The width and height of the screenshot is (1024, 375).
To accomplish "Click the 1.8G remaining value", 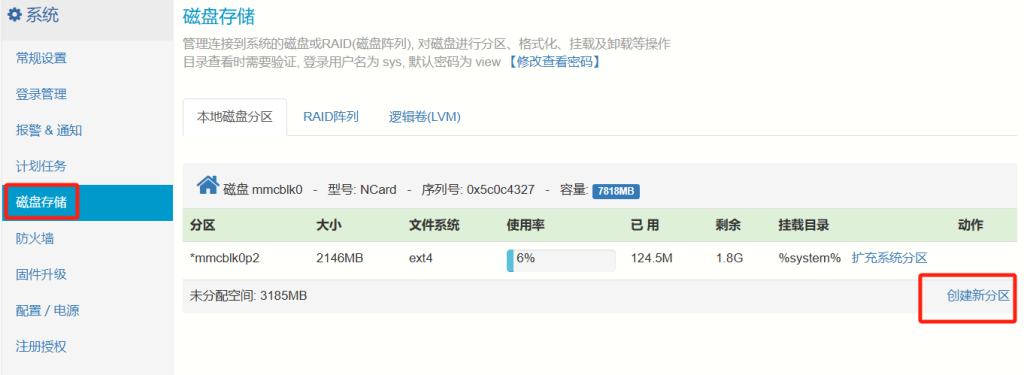I will point(729,258).
